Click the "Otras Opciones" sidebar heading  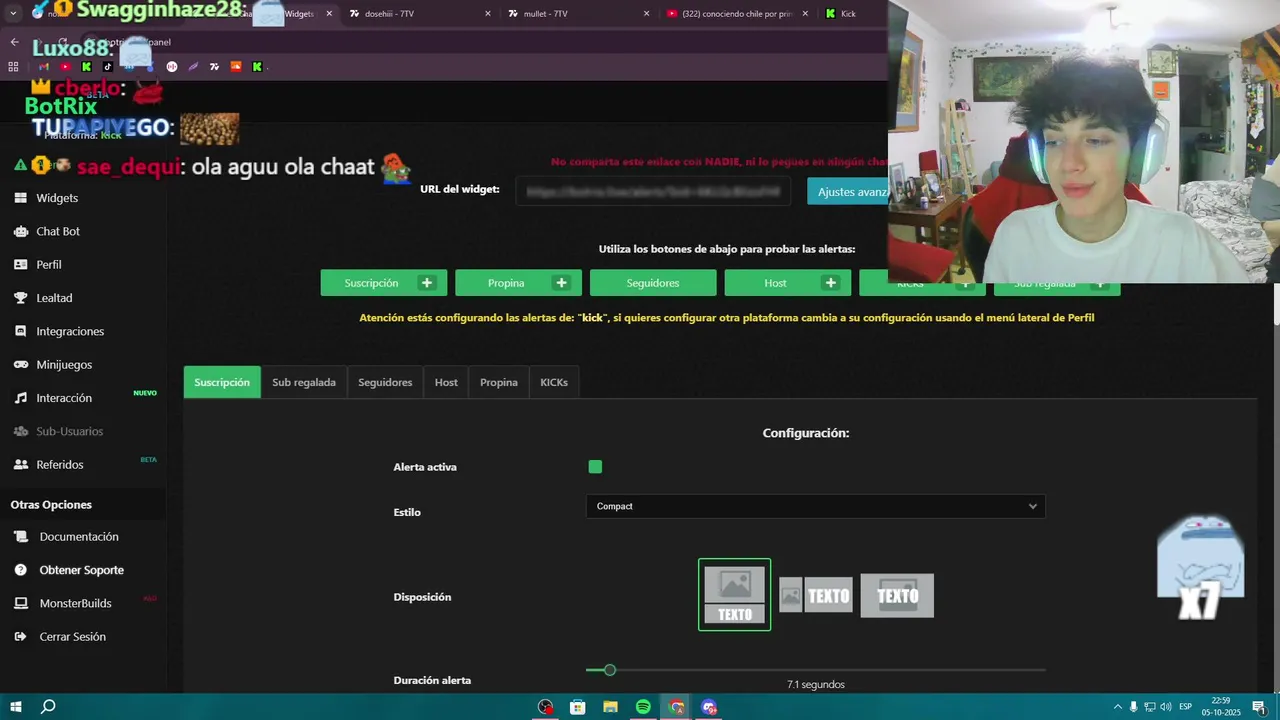(51, 505)
